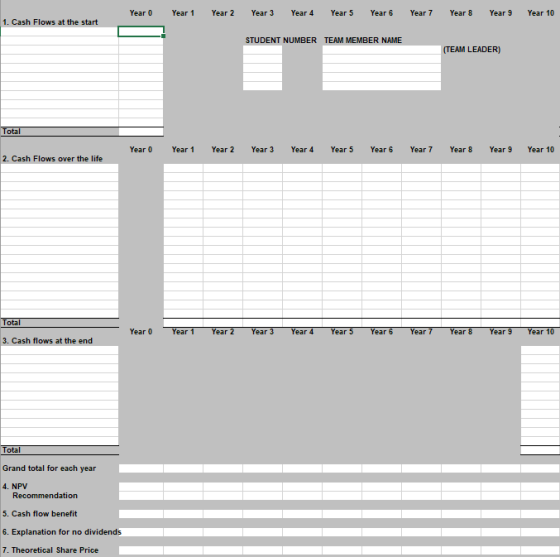
Task: Select the Year 1 cell in the Explanation for no dividends row
Action: click(x=183, y=532)
